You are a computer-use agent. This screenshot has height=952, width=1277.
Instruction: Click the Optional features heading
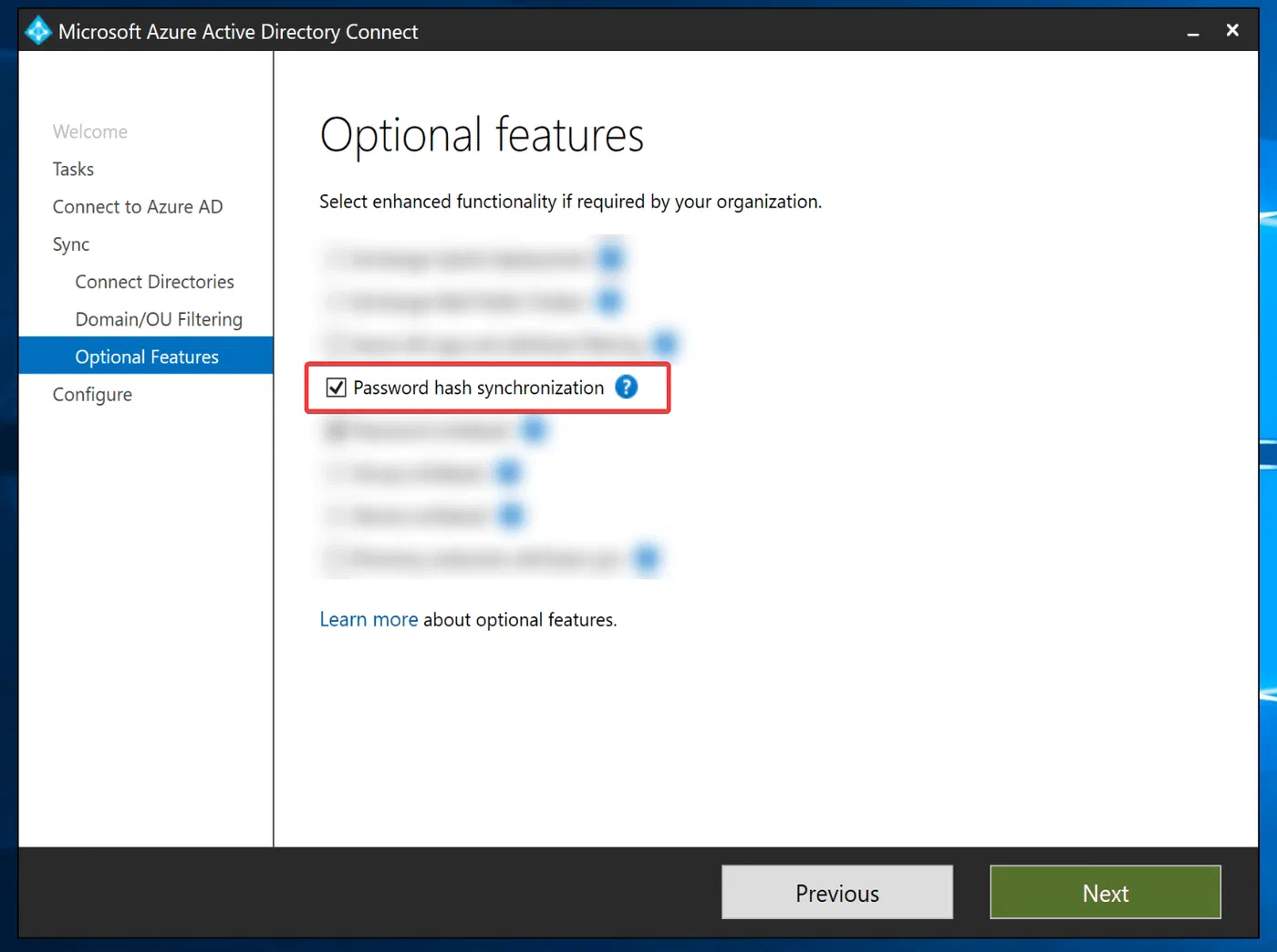[x=482, y=136]
